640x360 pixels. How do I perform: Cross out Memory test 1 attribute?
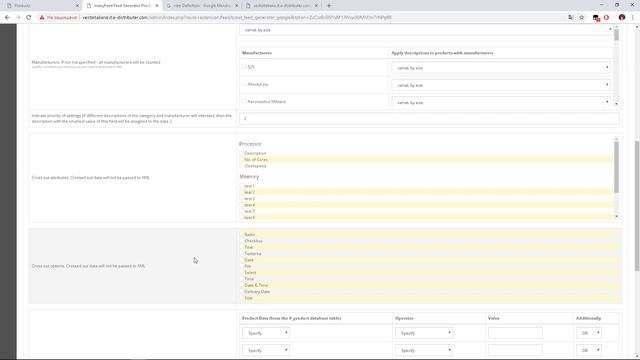[242, 186]
